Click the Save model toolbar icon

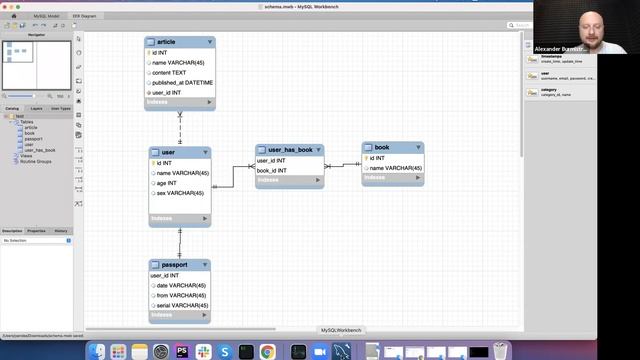[x=22, y=25]
